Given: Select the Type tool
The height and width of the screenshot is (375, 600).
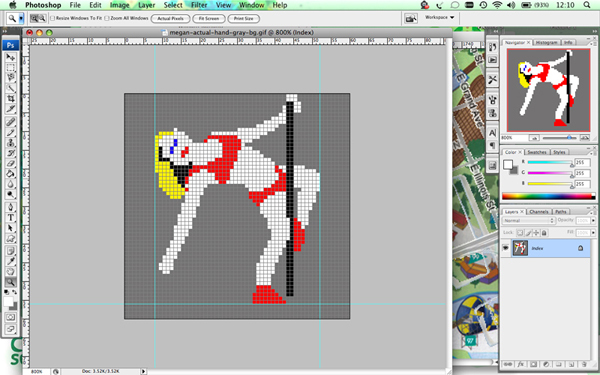Looking at the screenshot, I should coord(11,218).
